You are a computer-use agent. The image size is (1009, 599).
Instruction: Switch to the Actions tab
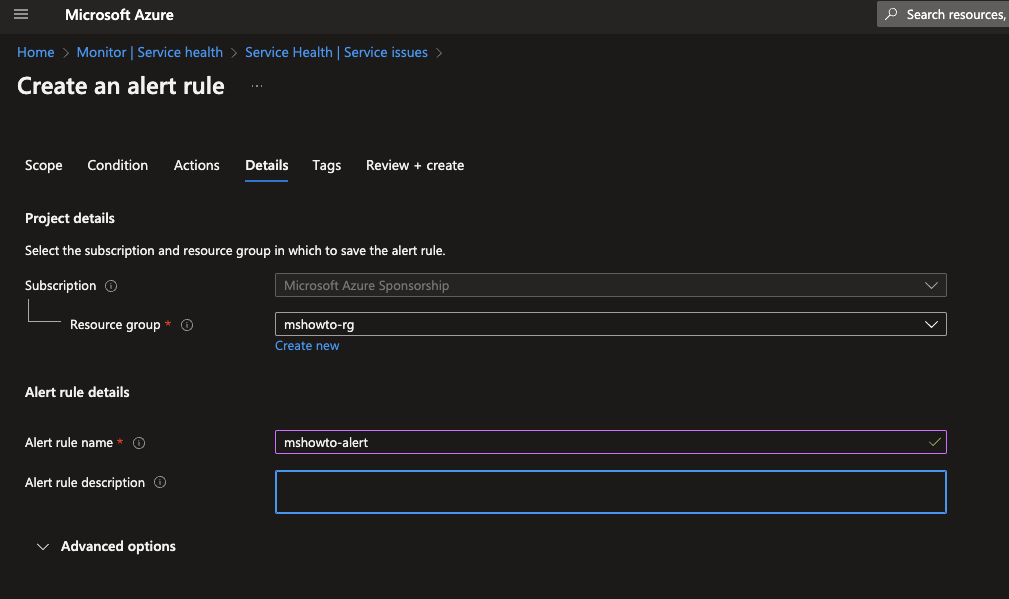(x=196, y=165)
